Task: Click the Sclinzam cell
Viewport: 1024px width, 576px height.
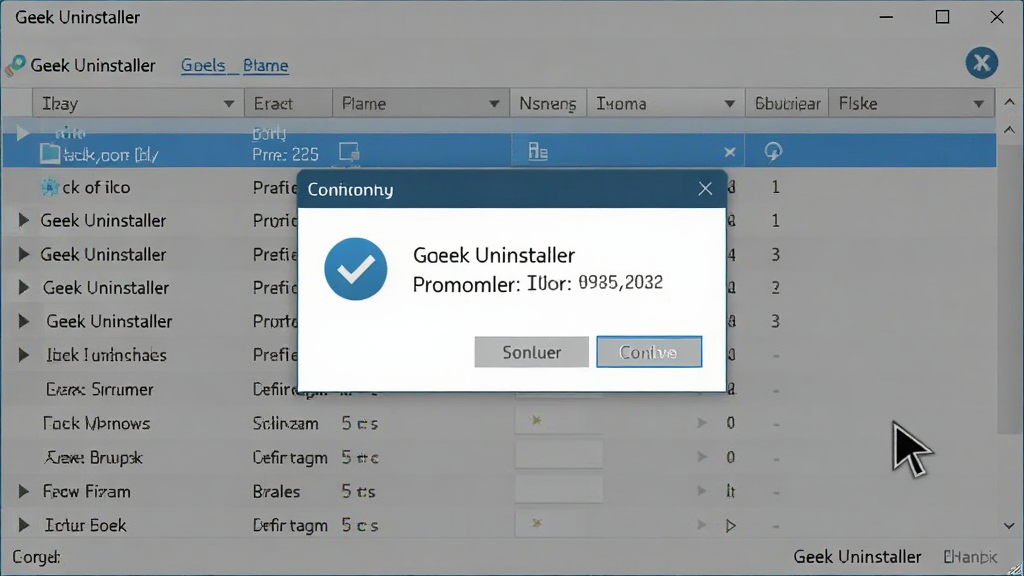Action: tap(285, 423)
